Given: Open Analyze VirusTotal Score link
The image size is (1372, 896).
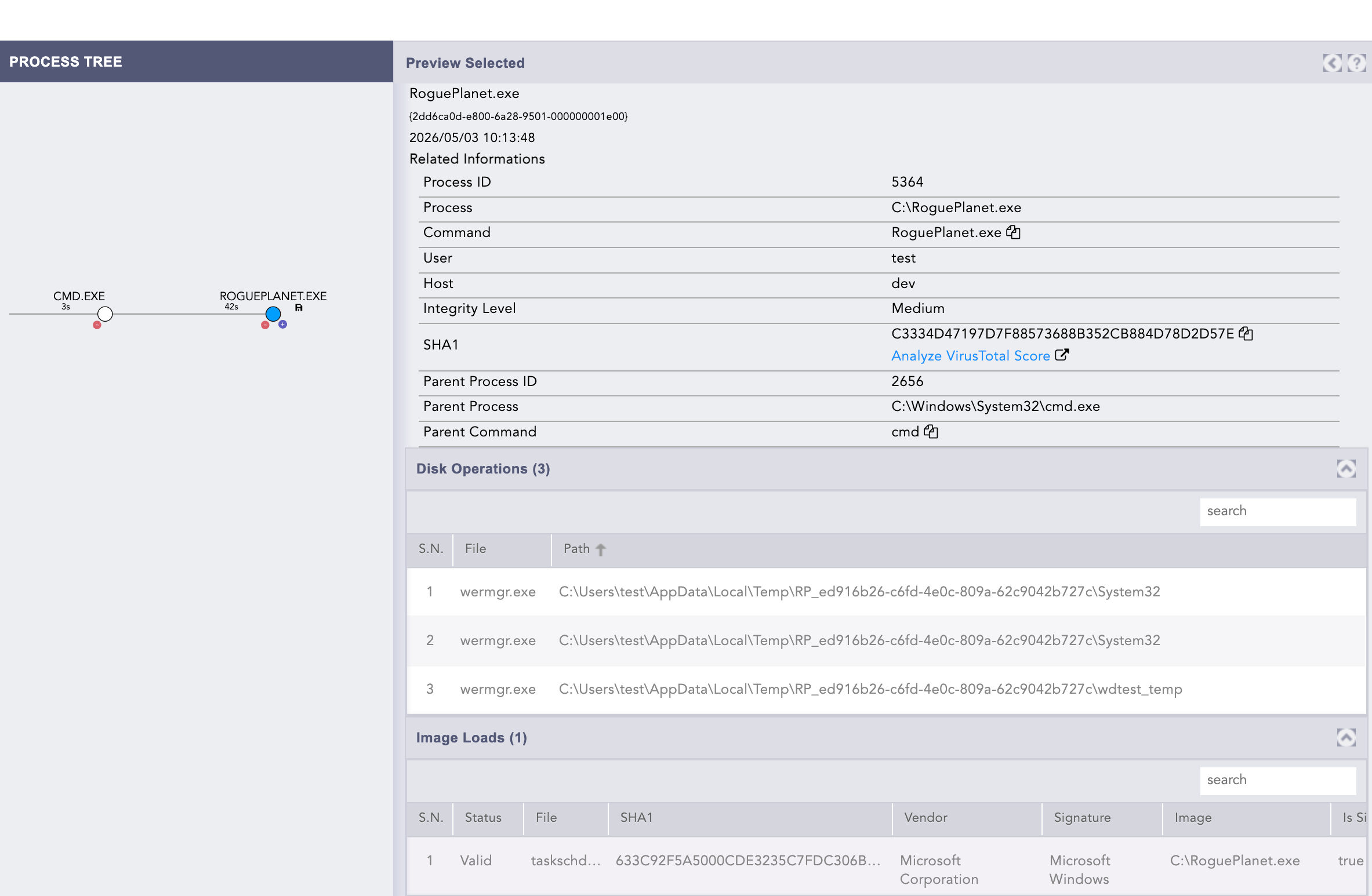Looking at the screenshot, I should [971, 356].
